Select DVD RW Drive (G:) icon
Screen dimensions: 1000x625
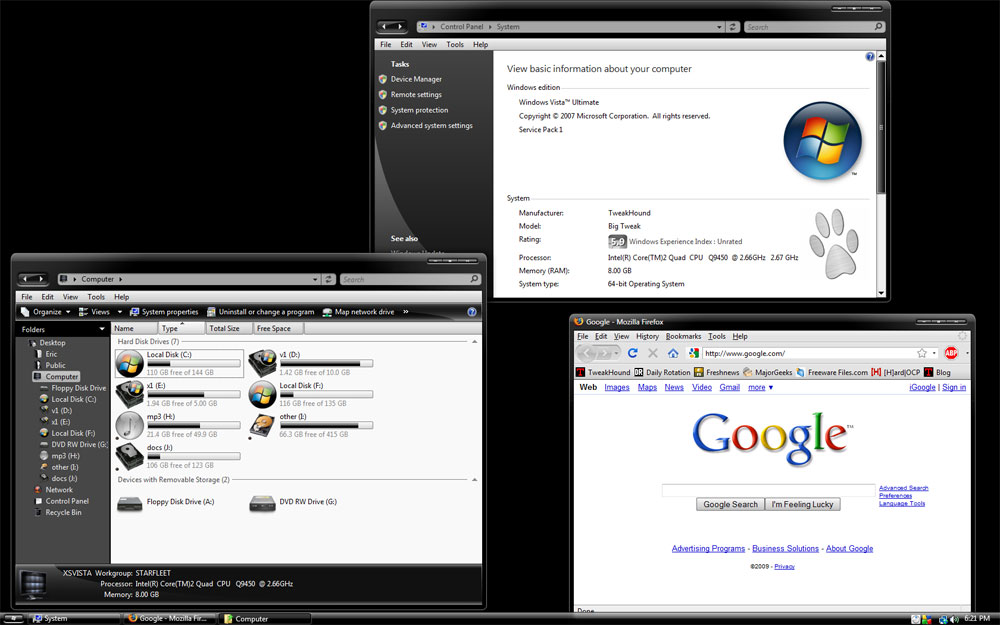click(262, 504)
